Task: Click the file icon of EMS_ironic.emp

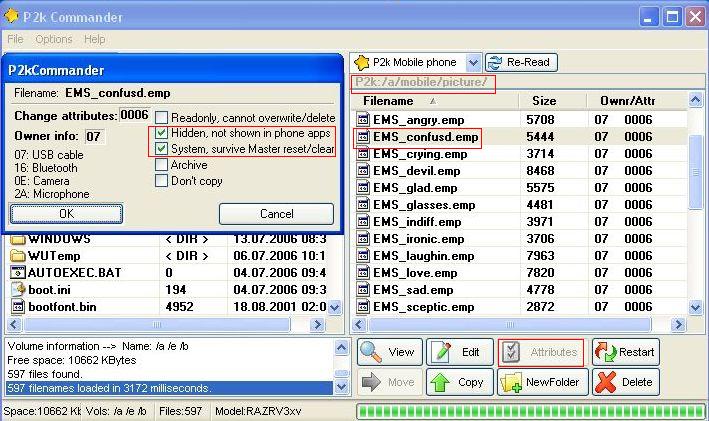Action: coord(363,239)
